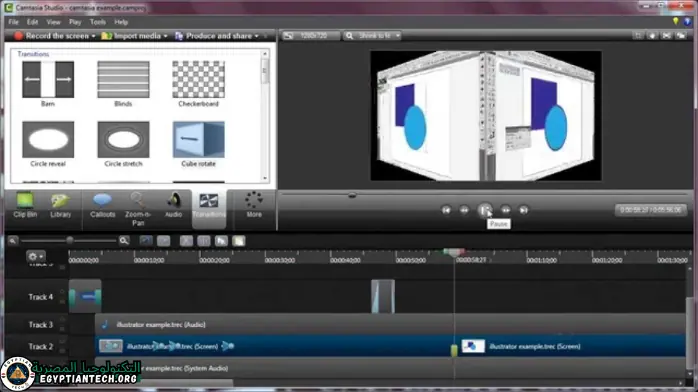
Task: Click the preview scrubber handle
Action: (x=352, y=195)
